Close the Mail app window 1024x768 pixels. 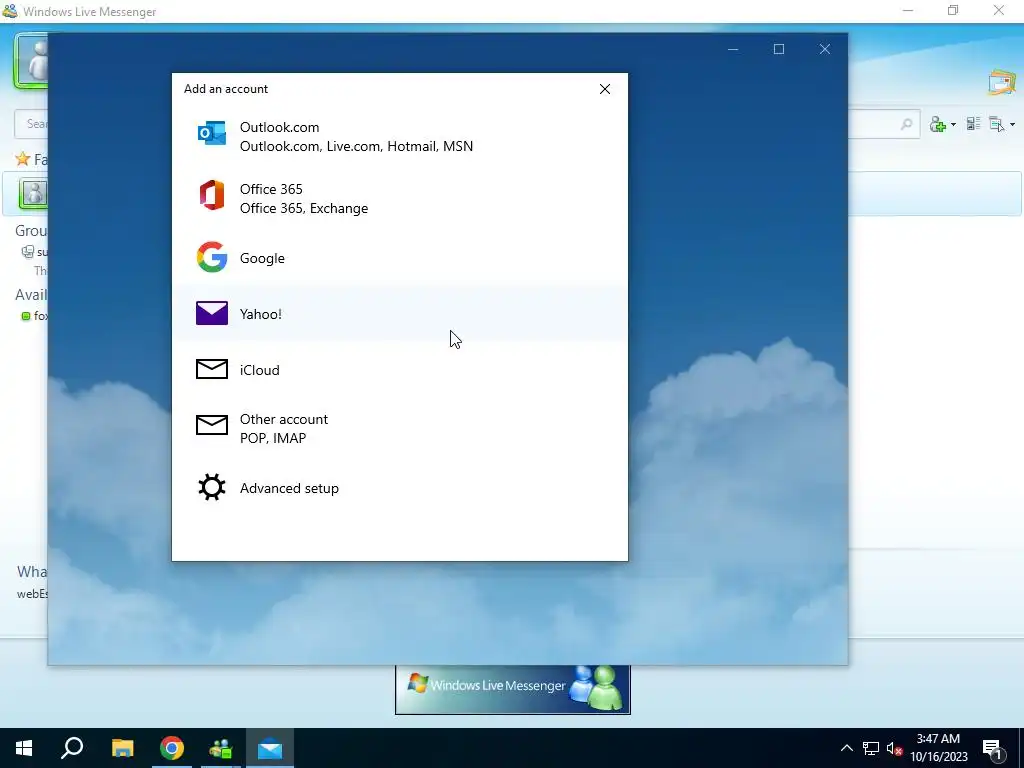(x=825, y=49)
